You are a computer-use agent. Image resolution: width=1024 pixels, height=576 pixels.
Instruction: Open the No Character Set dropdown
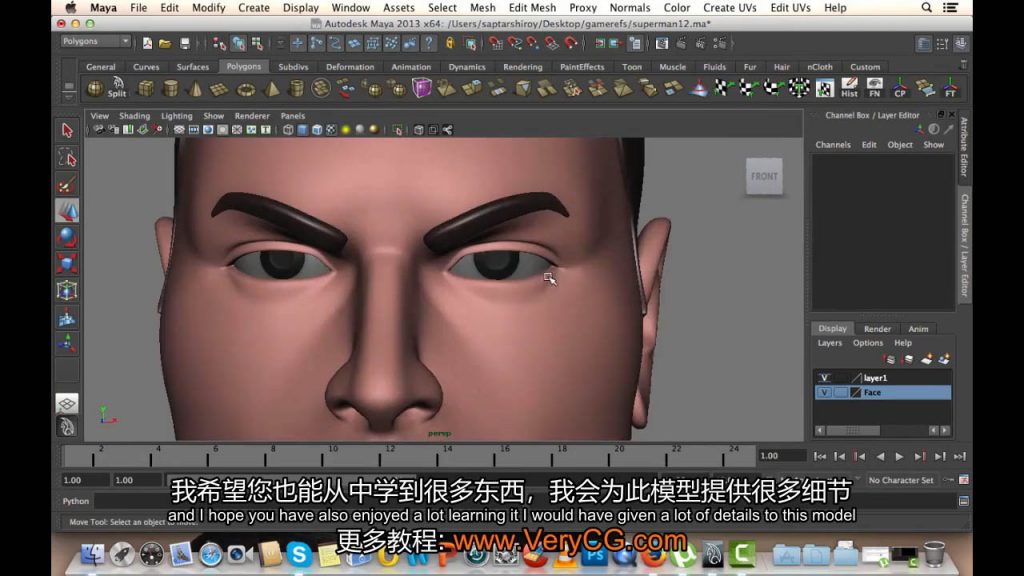click(901, 480)
